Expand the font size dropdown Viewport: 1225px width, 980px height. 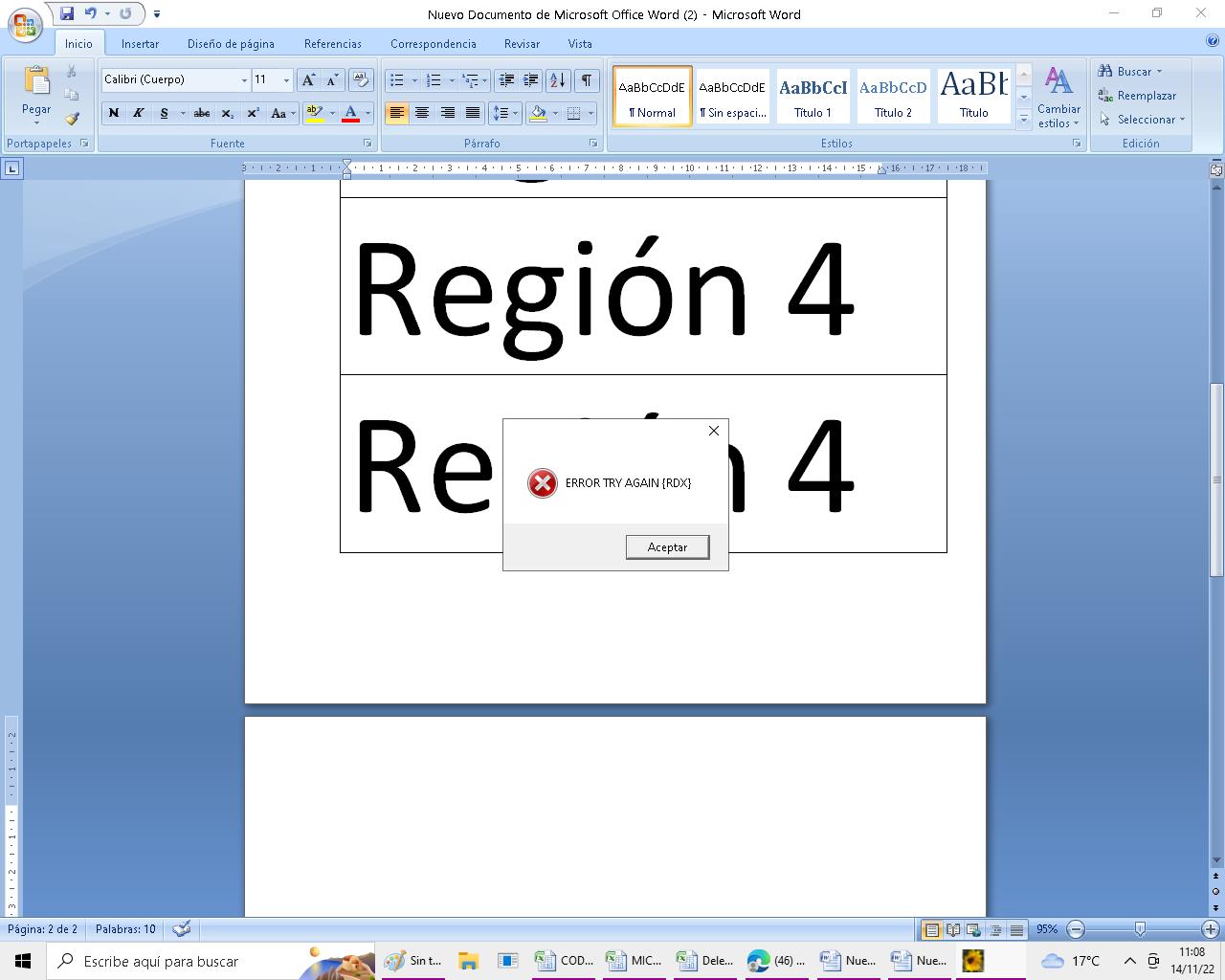click(x=286, y=80)
